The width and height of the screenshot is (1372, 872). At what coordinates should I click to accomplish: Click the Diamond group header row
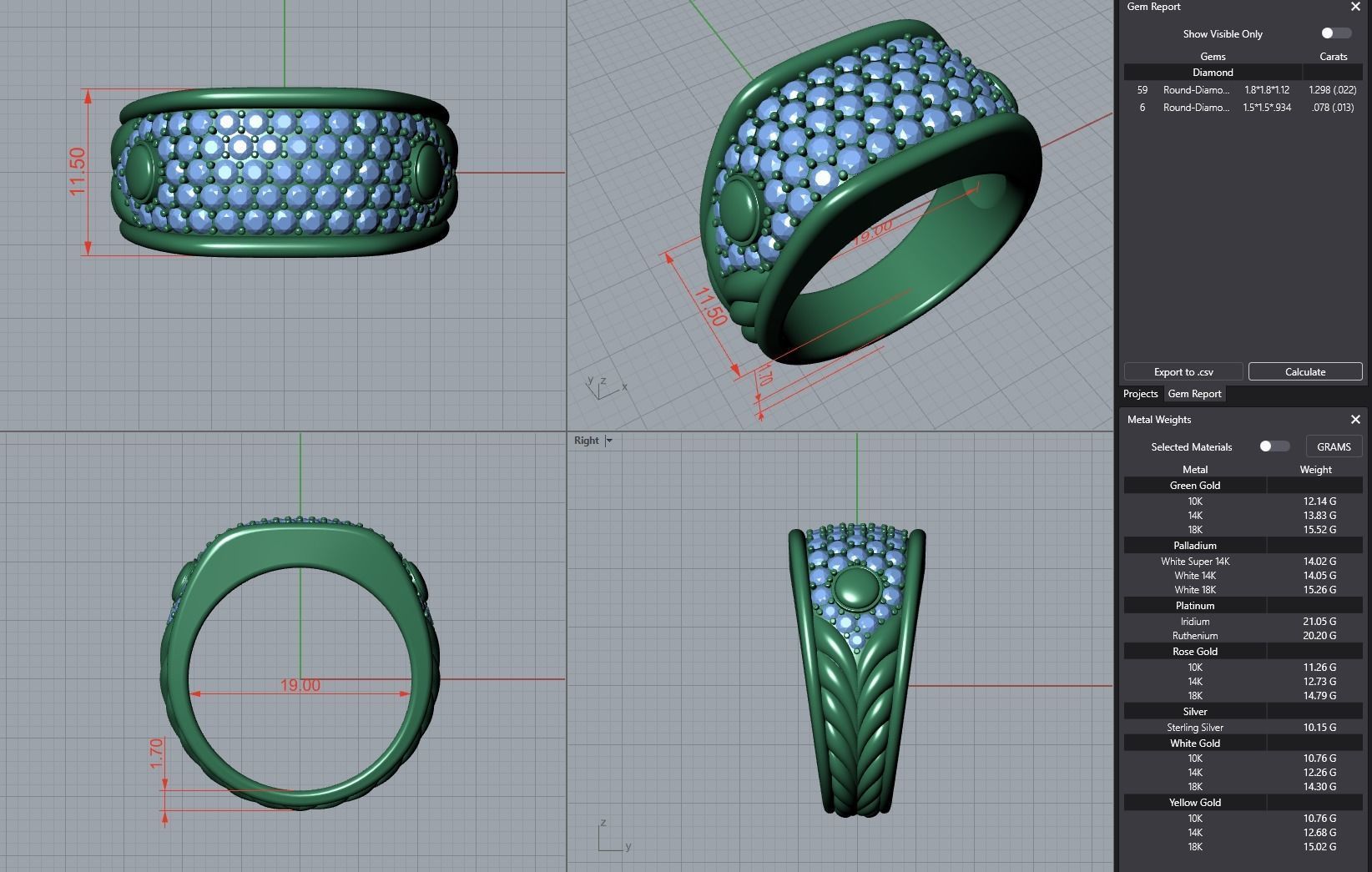(1213, 73)
